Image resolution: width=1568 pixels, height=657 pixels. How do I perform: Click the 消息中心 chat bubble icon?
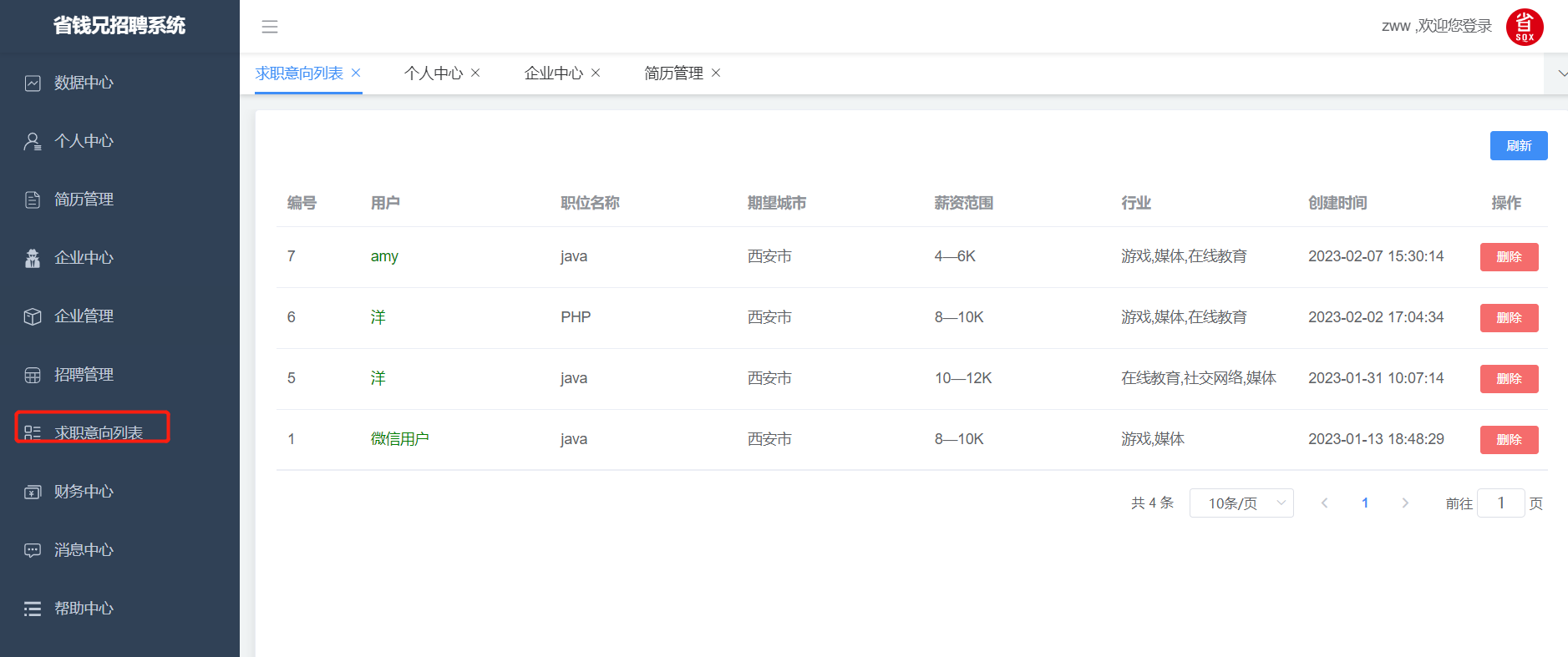pyautogui.click(x=33, y=551)
